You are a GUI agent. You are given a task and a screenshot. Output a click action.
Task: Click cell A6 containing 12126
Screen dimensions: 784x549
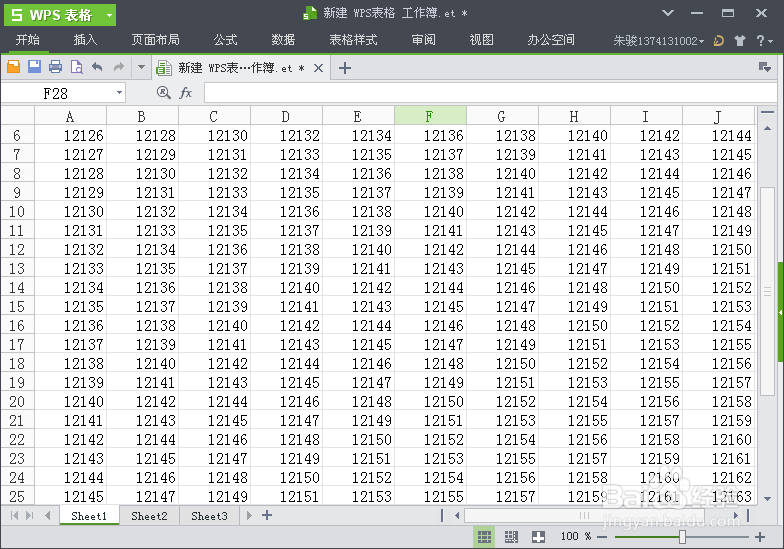70,135
